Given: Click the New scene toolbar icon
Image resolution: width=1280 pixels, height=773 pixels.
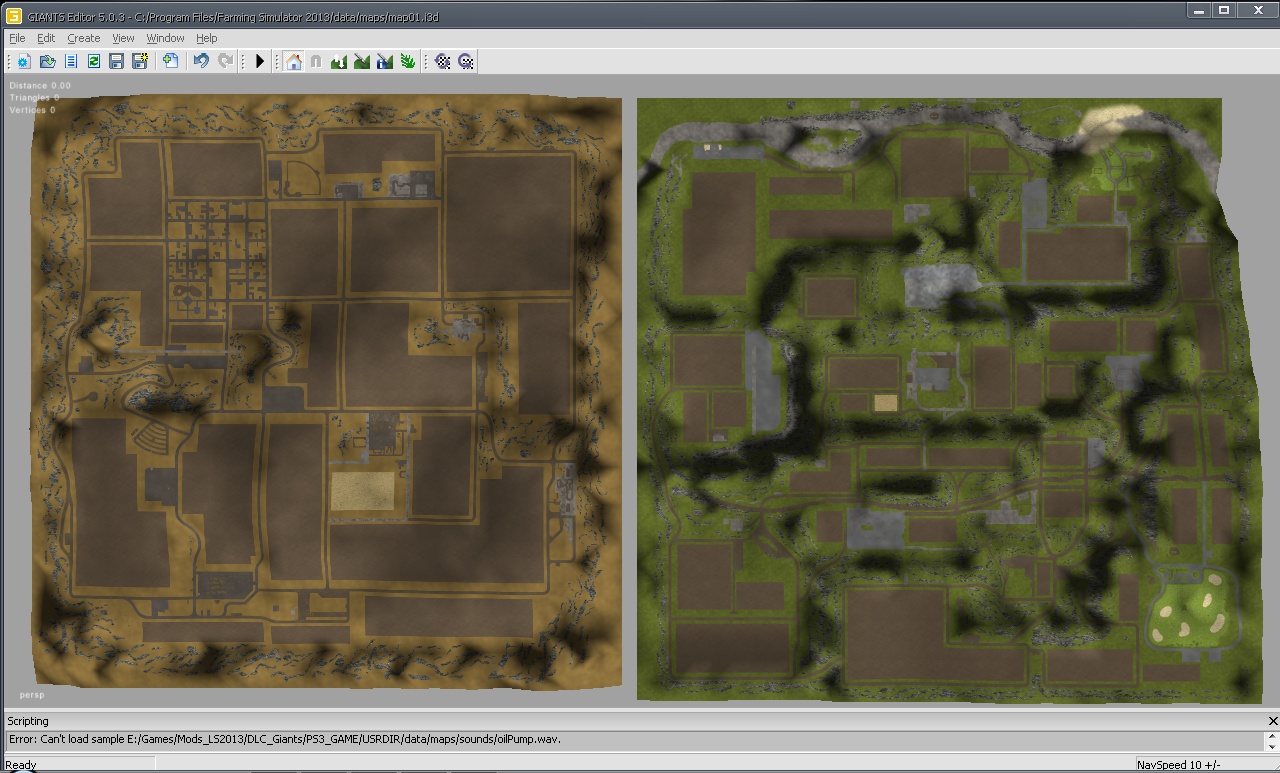Looking at the screenshot, I should coord(24,62).
